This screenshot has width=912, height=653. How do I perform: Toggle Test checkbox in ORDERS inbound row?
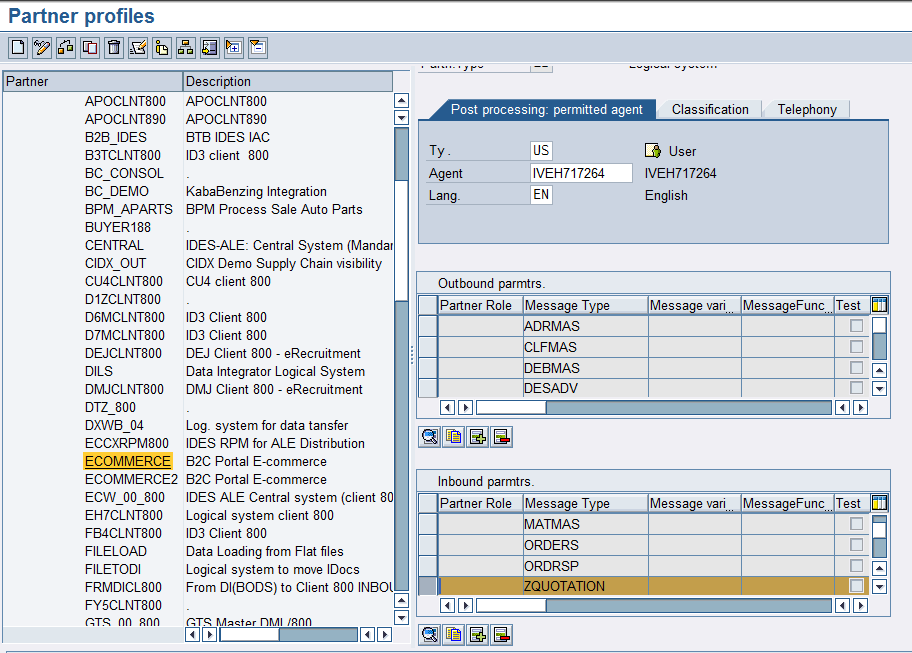pos(856,545)
